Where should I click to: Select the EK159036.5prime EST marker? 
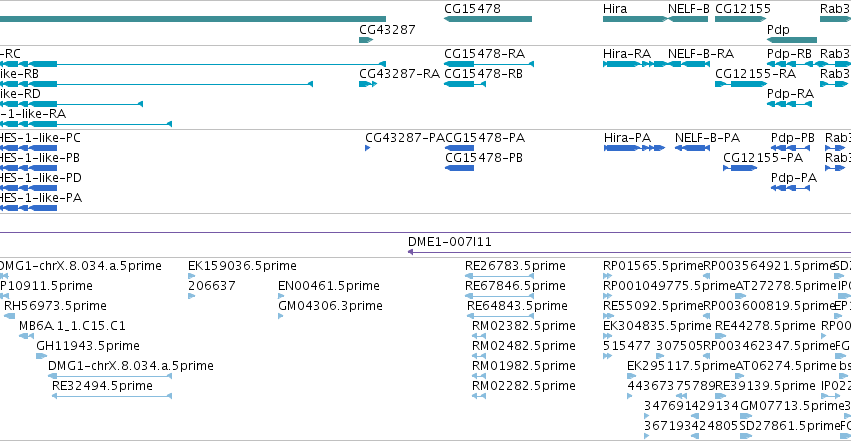192,276
